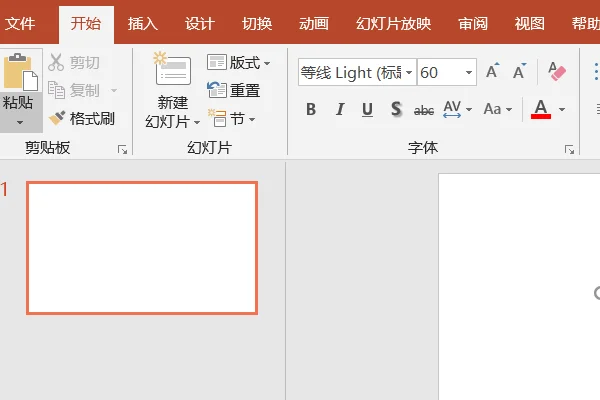The height and width of the screenshot is (400, 600).
Task: Open the 文件 (File) tab
Action: [x=20, y=24]
